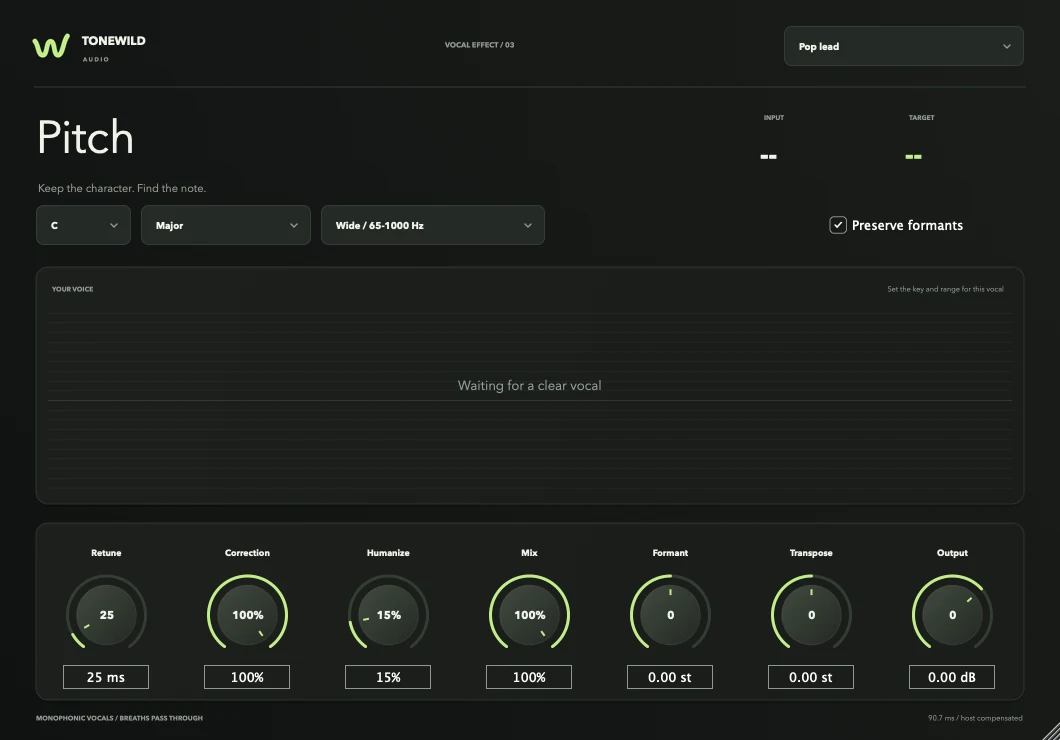Click 'Keep the character. Find the note.' tagline
1060x740 pixels.
(122, 189)
